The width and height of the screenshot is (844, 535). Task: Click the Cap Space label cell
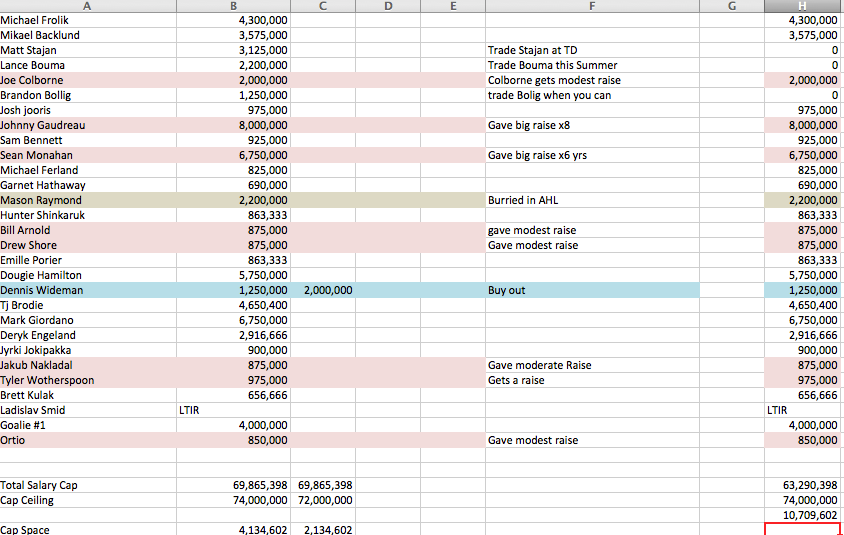(x=88, y=530)
